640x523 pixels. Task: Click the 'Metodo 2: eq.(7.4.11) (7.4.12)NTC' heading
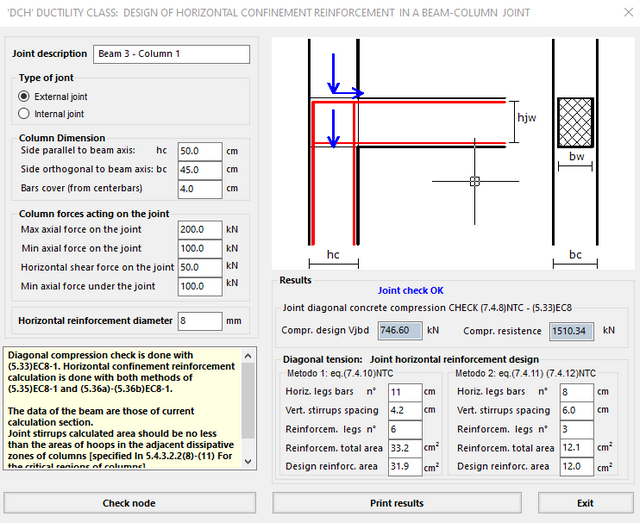click(525, 373)
